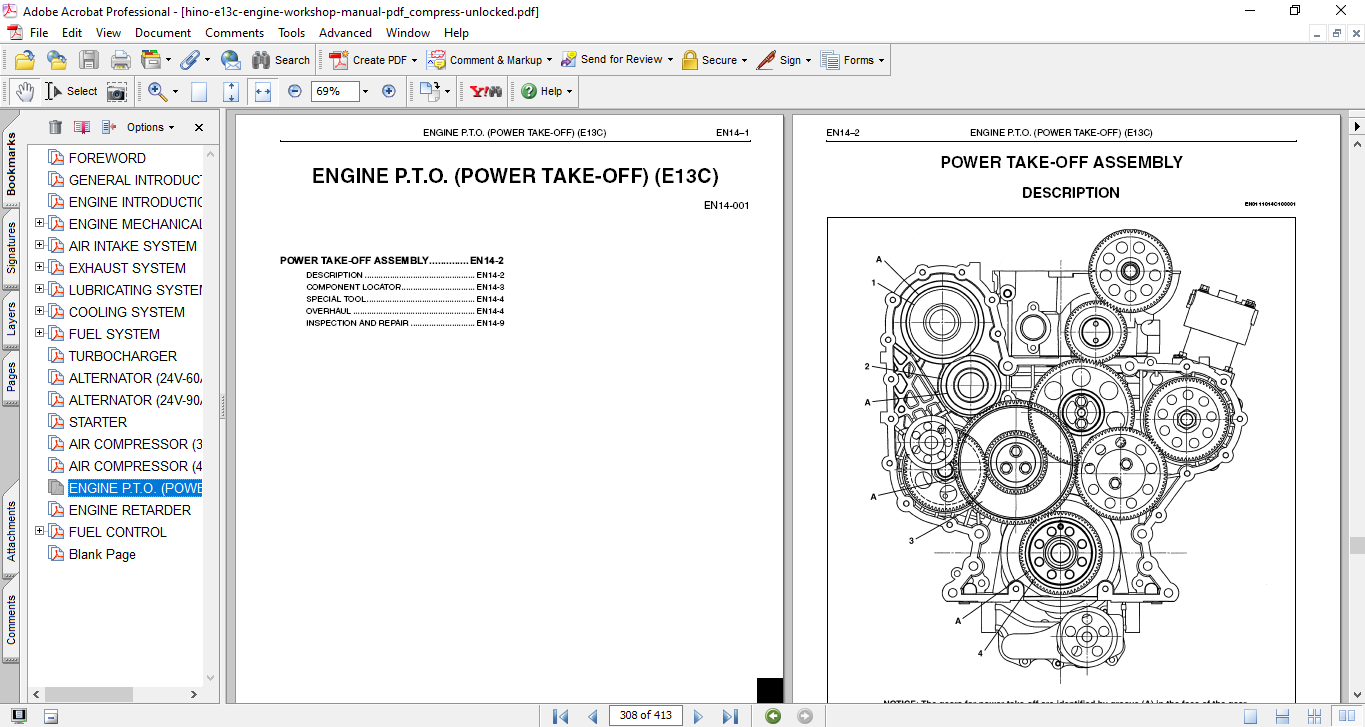Viewport: 1365px width, 727px height.
Task: Open the Advanced menu
Action: pyautogui.click(x=345, y=33)
